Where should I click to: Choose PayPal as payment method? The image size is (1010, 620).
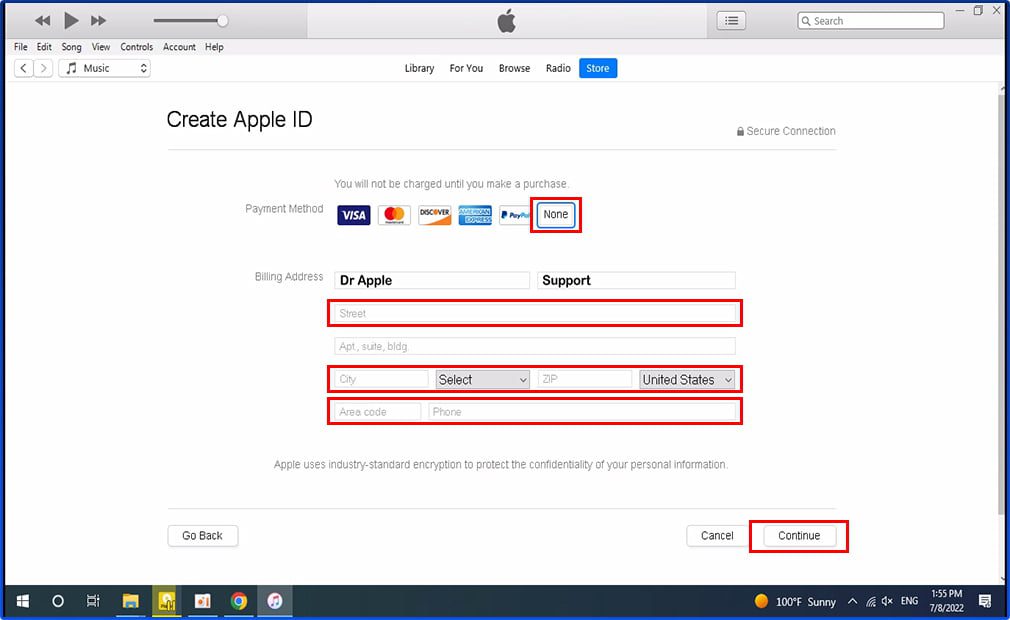515,215
